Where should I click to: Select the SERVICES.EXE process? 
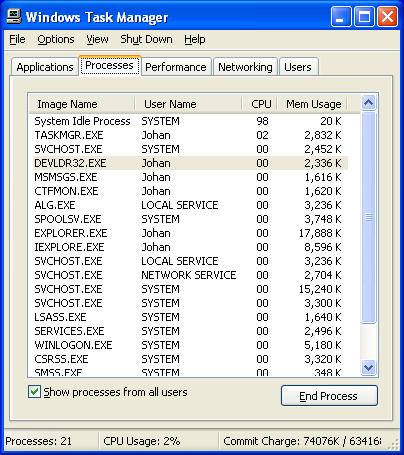coord(190,331)
